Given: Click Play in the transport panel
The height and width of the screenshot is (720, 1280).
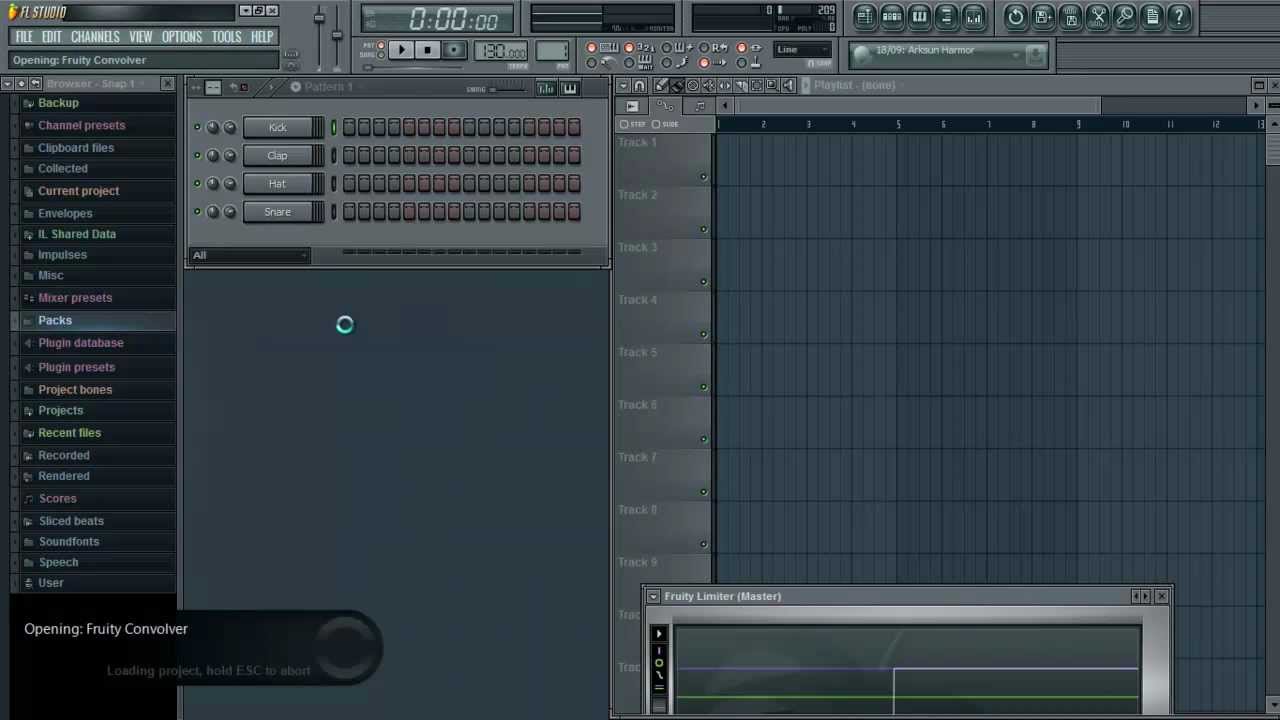Looking at the screenshot, I should (401, 50).
